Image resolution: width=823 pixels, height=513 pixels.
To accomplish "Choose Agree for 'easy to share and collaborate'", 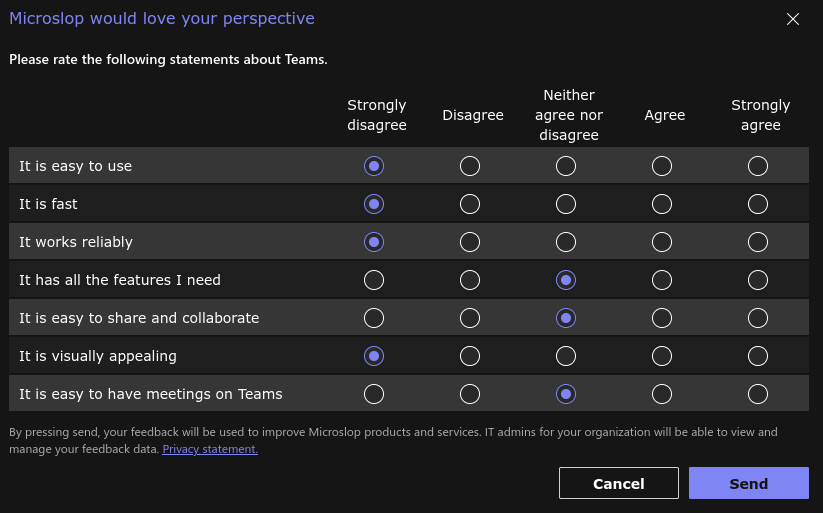I will 662,318.
